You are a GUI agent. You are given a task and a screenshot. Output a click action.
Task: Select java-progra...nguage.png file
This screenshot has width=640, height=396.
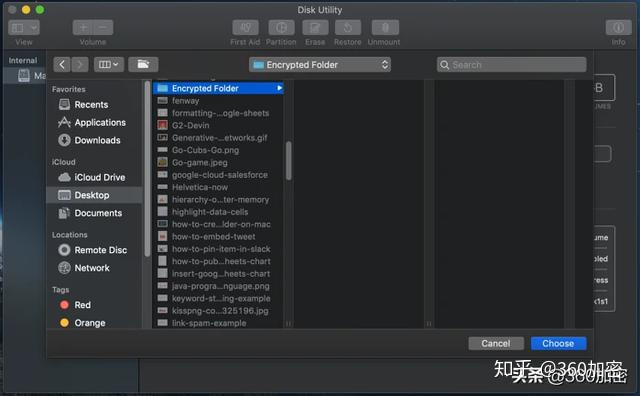point(218,286)
